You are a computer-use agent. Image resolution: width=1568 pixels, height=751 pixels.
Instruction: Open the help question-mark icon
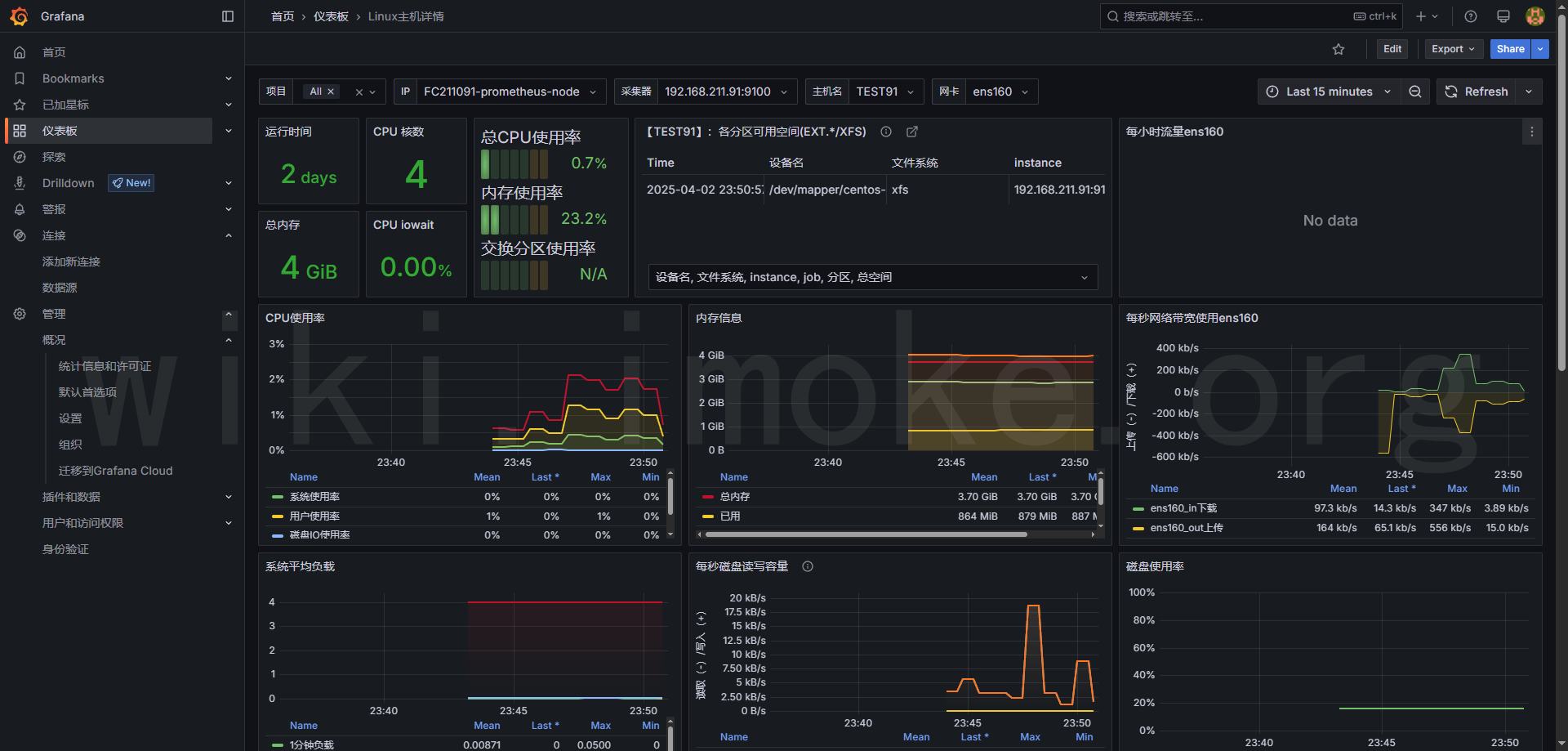[1471, 16]
